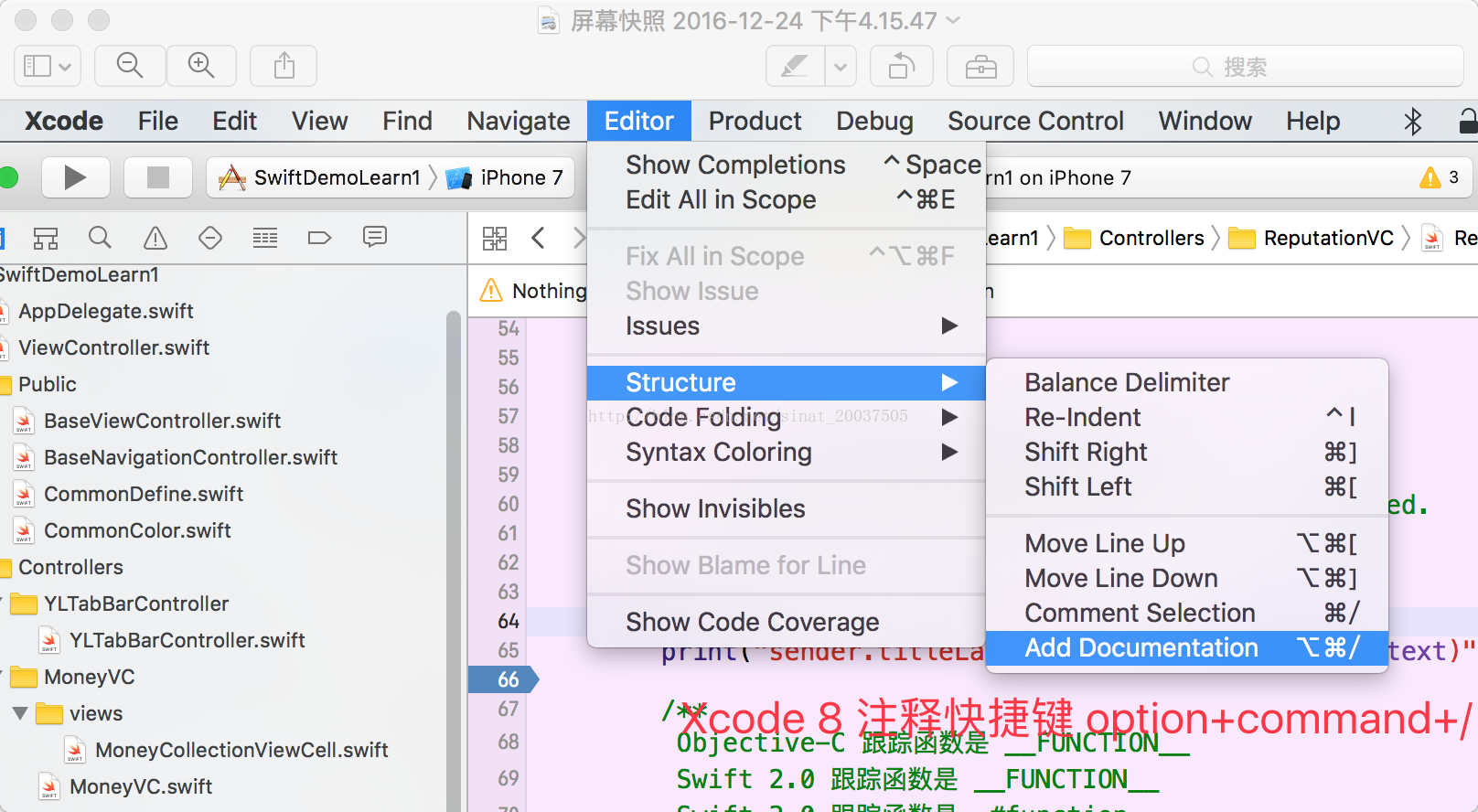
Task: Open the markup pen dropdown arrow
Action: pos(840,66)
